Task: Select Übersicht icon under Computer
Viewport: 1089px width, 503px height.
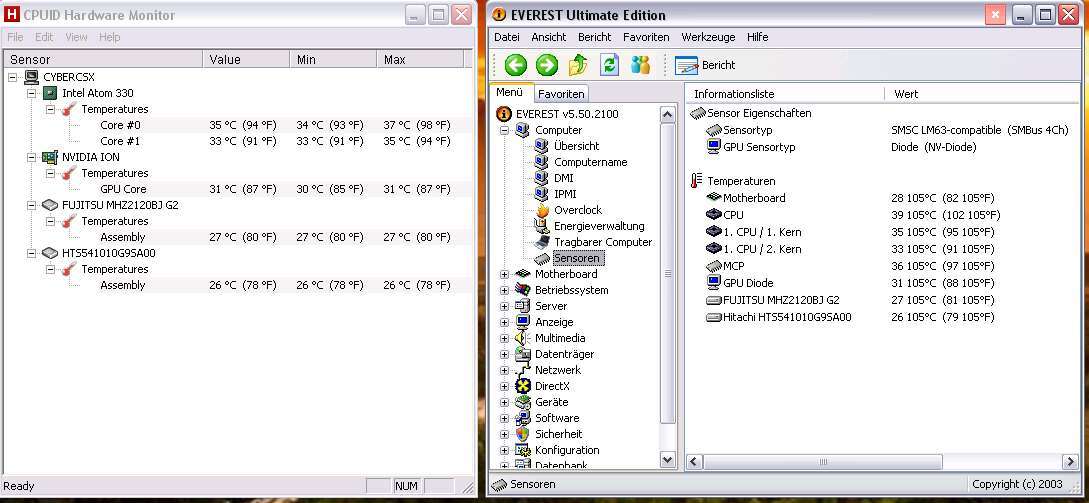Action: coord(542,146)
